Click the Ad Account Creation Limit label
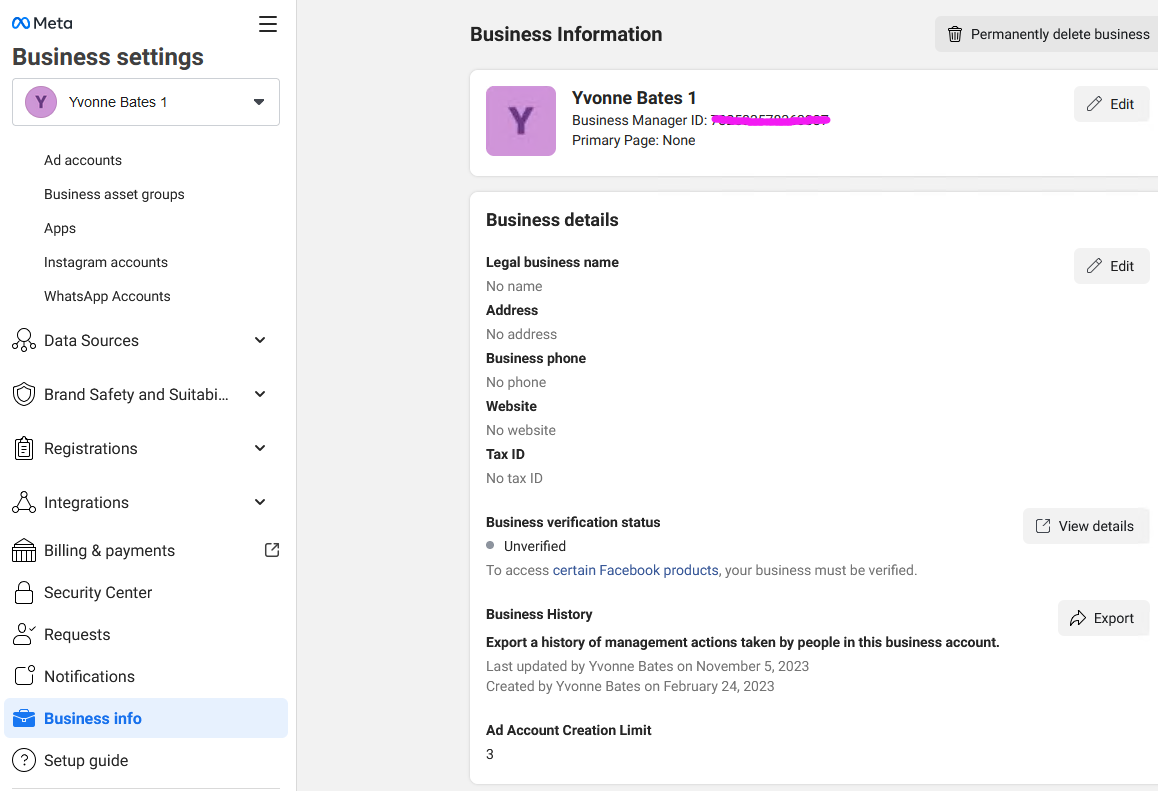The width and height of the screenshot is (1158, 791). tap(569, 730)
